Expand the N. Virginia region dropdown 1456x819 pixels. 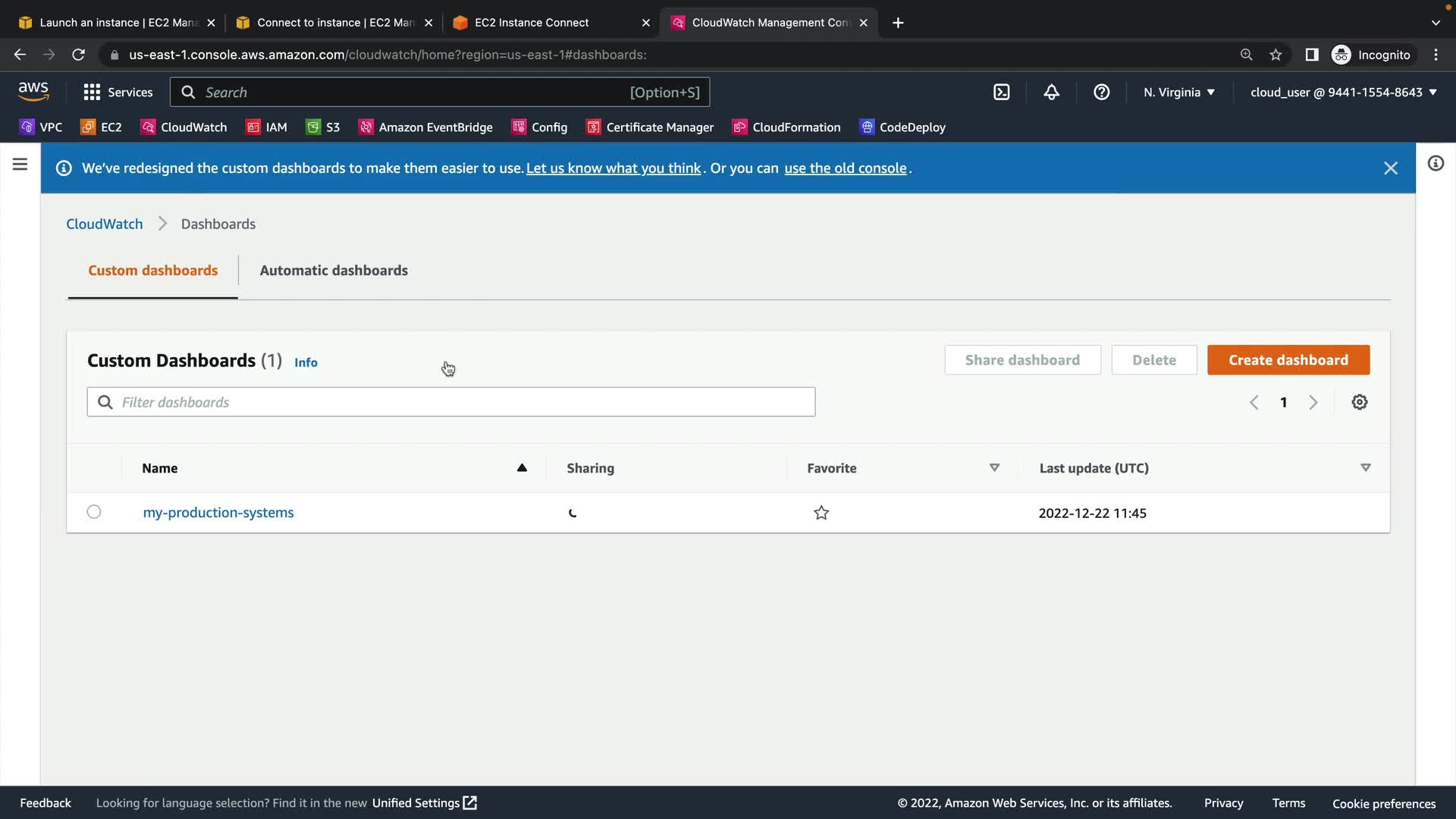pos(1179,93)
